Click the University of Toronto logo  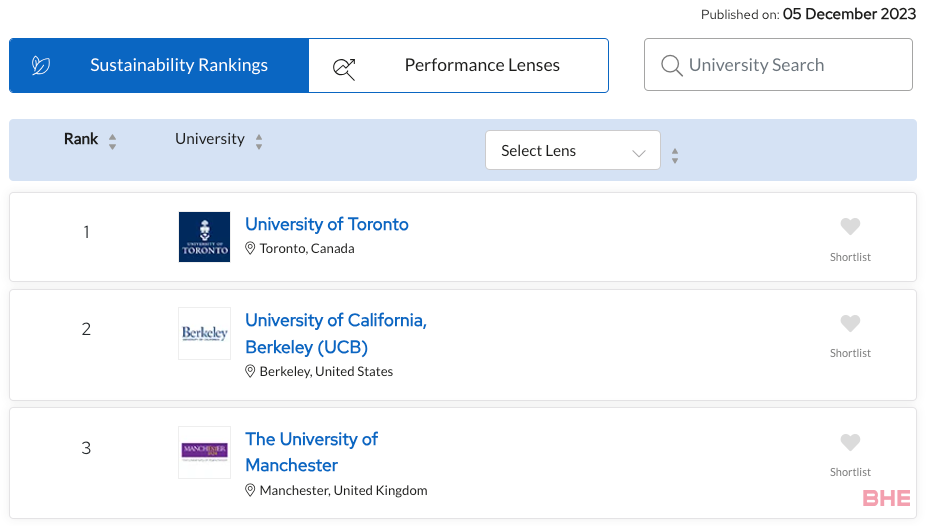(204, 237)
